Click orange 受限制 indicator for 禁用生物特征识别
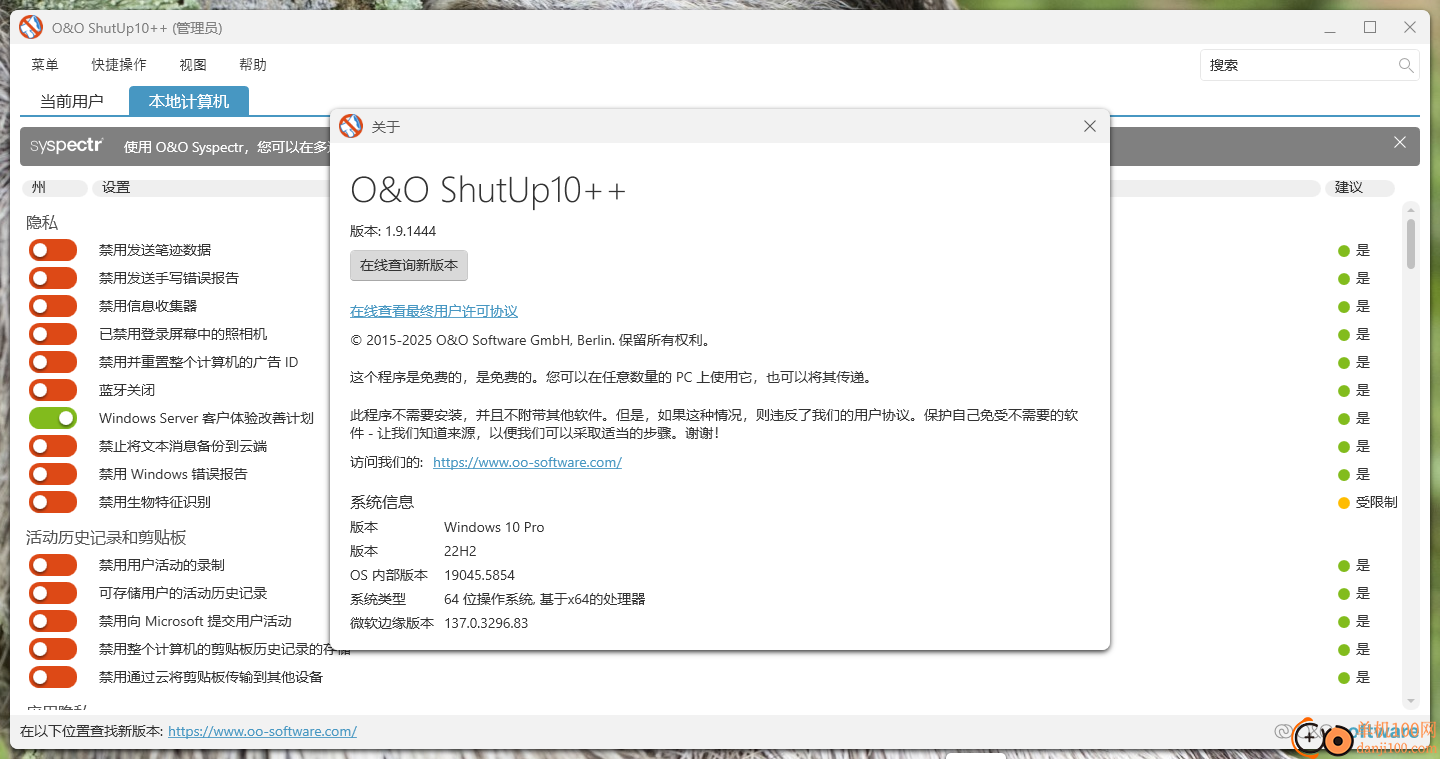The height and width of the screenshot is (759, 1440). click(1344, 502)
